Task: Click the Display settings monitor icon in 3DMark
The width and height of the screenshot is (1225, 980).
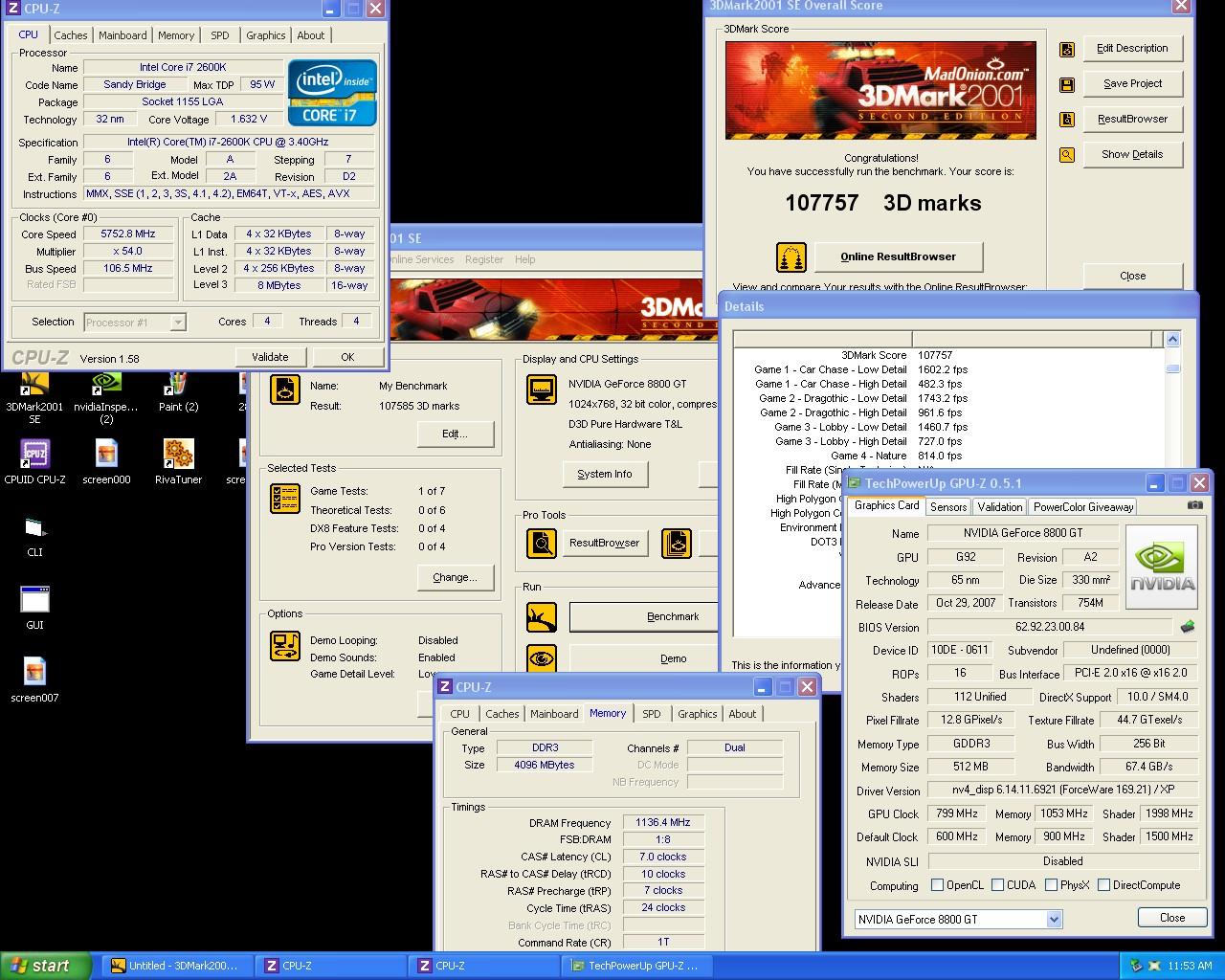Action: click(542, 390)
